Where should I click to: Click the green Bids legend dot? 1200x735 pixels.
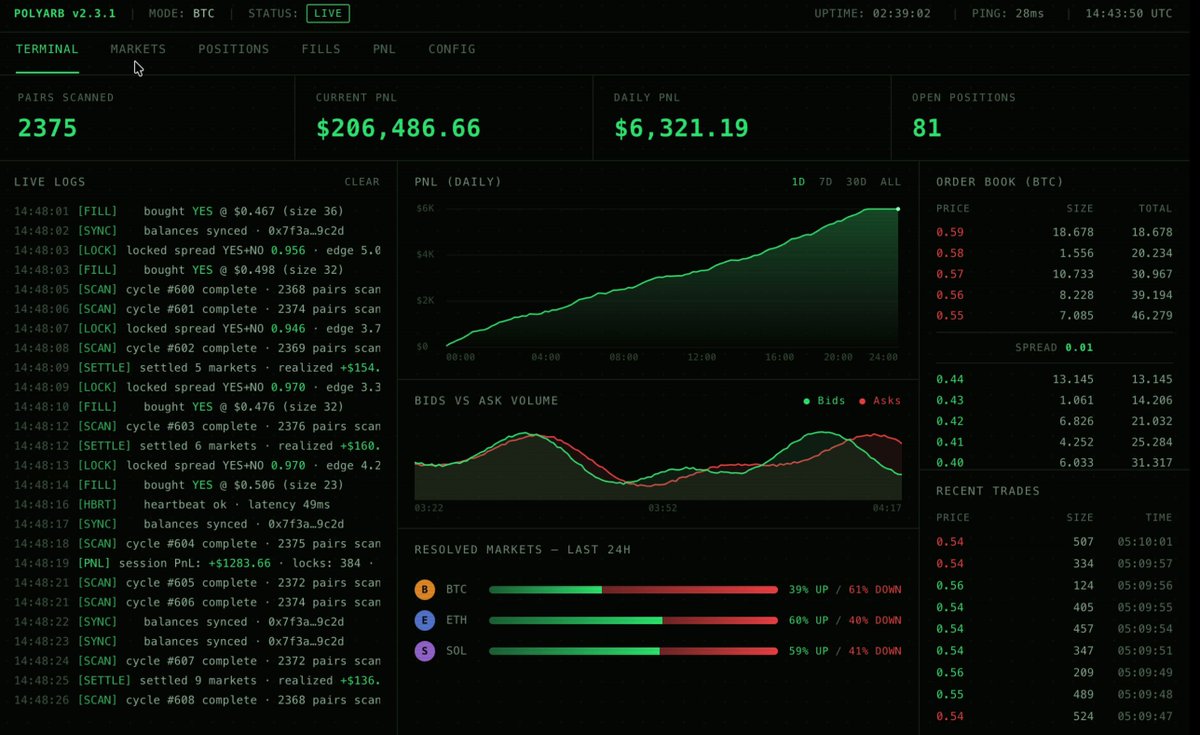coord(806,401)
